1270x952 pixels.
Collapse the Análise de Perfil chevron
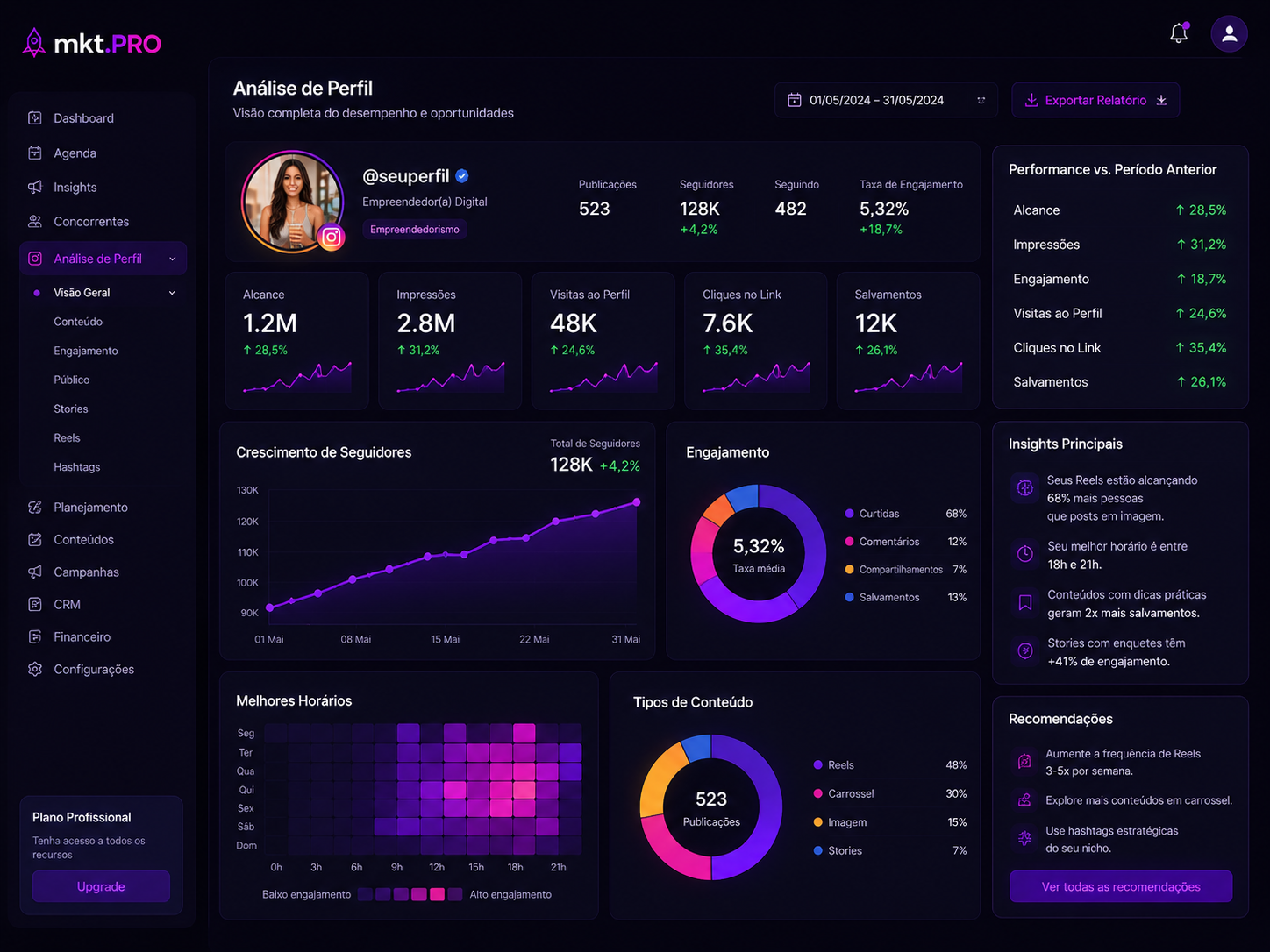(172, 259)
